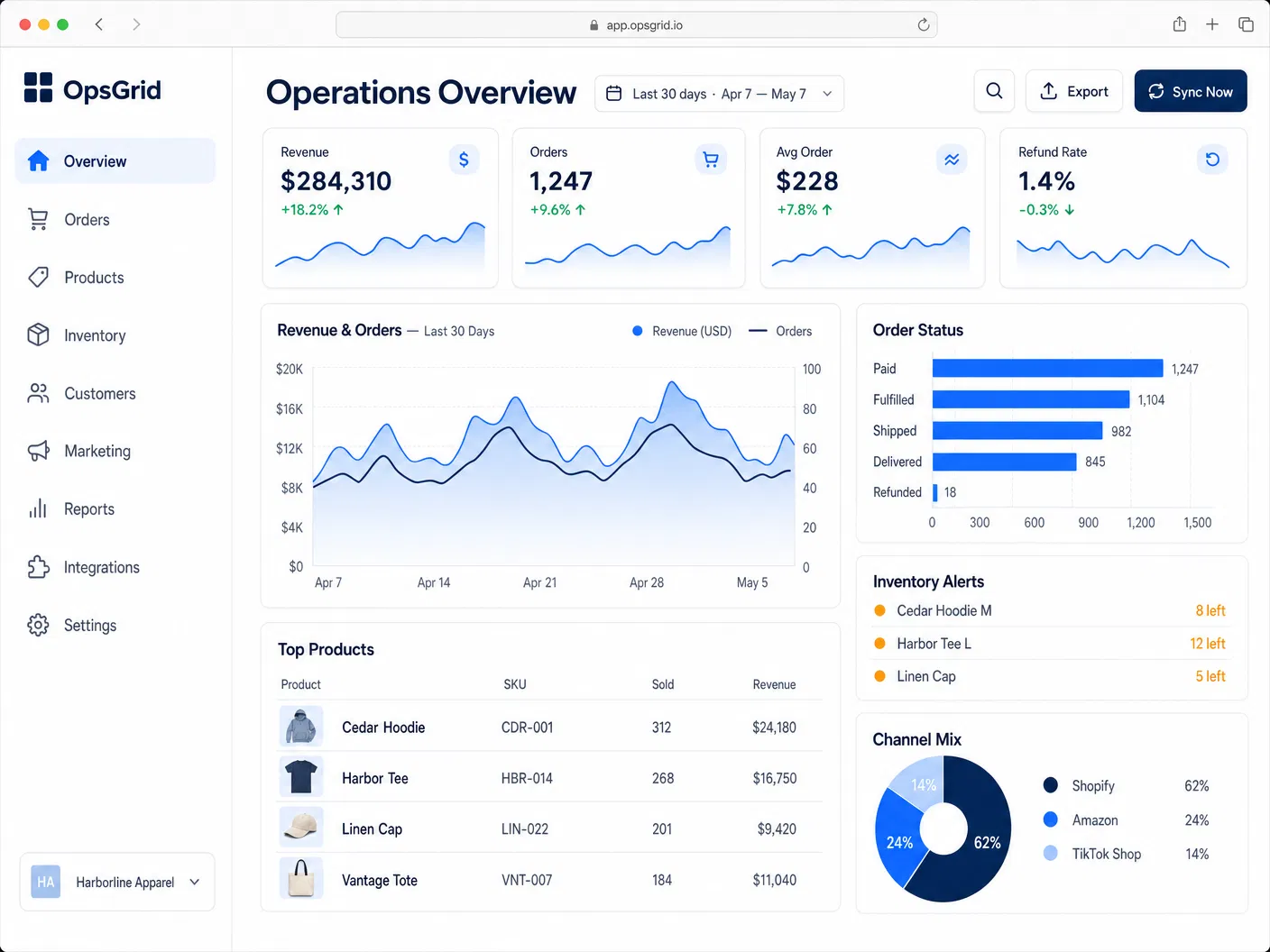Click the 1,247 orders card value
Screen dimensions: 1270x952
(561, 181)
